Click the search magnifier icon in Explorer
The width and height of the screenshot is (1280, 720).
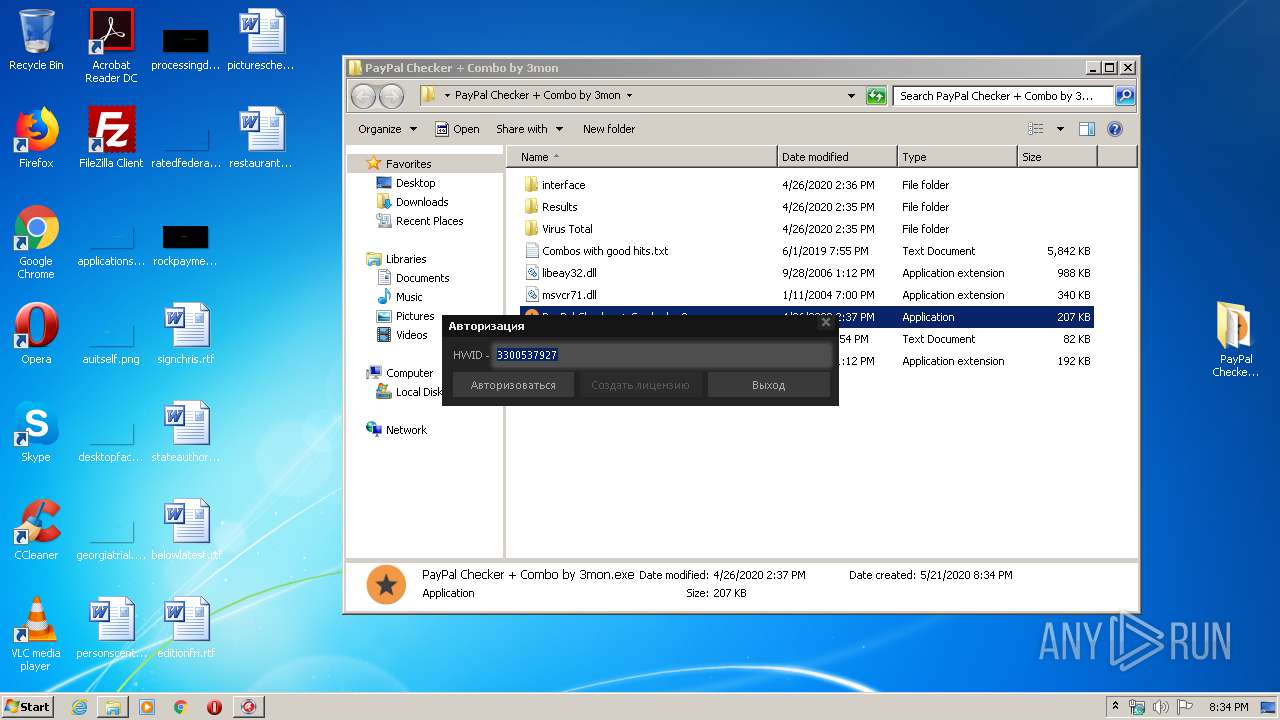[1125, 96]
